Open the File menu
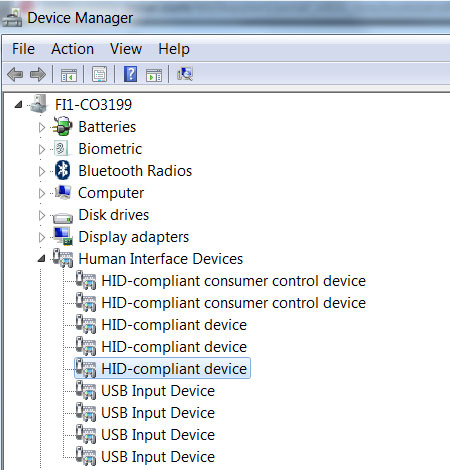The height and width of the screenshot is (470, 450). [23, 49]
